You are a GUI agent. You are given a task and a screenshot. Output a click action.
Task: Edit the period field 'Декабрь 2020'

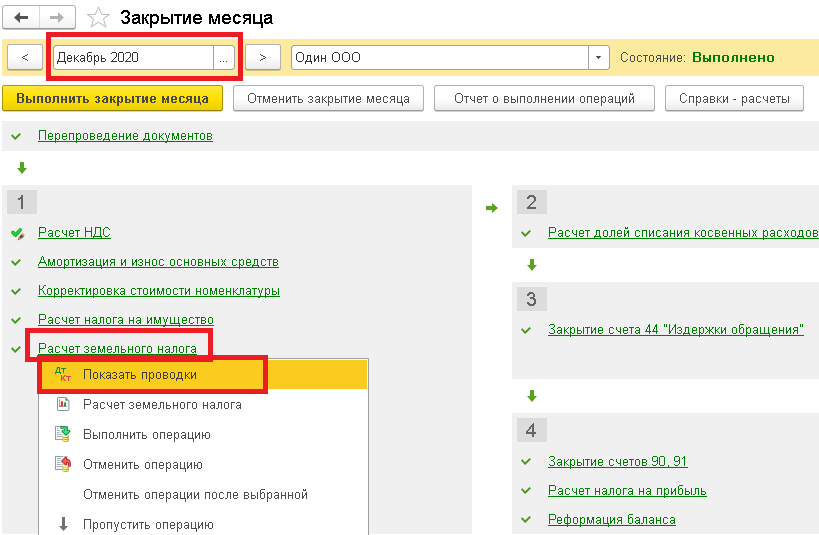tap(134, 57)
